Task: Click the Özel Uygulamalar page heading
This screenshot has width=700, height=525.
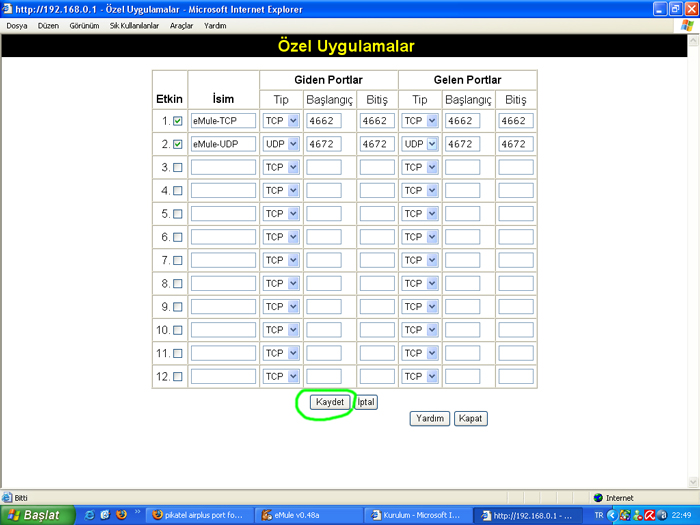Action: 346,46
